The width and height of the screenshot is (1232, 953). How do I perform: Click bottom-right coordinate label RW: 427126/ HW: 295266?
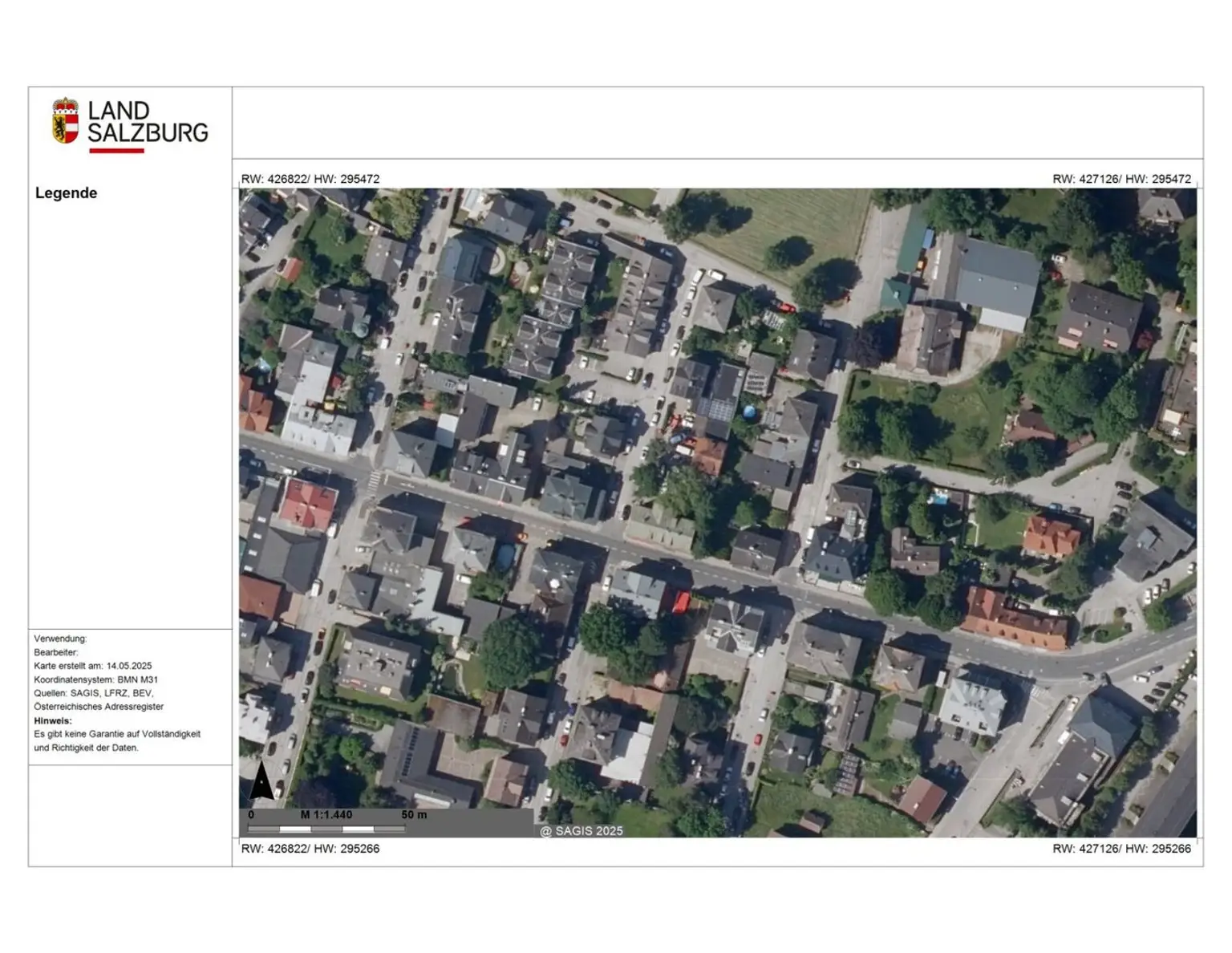[1121, 849]
